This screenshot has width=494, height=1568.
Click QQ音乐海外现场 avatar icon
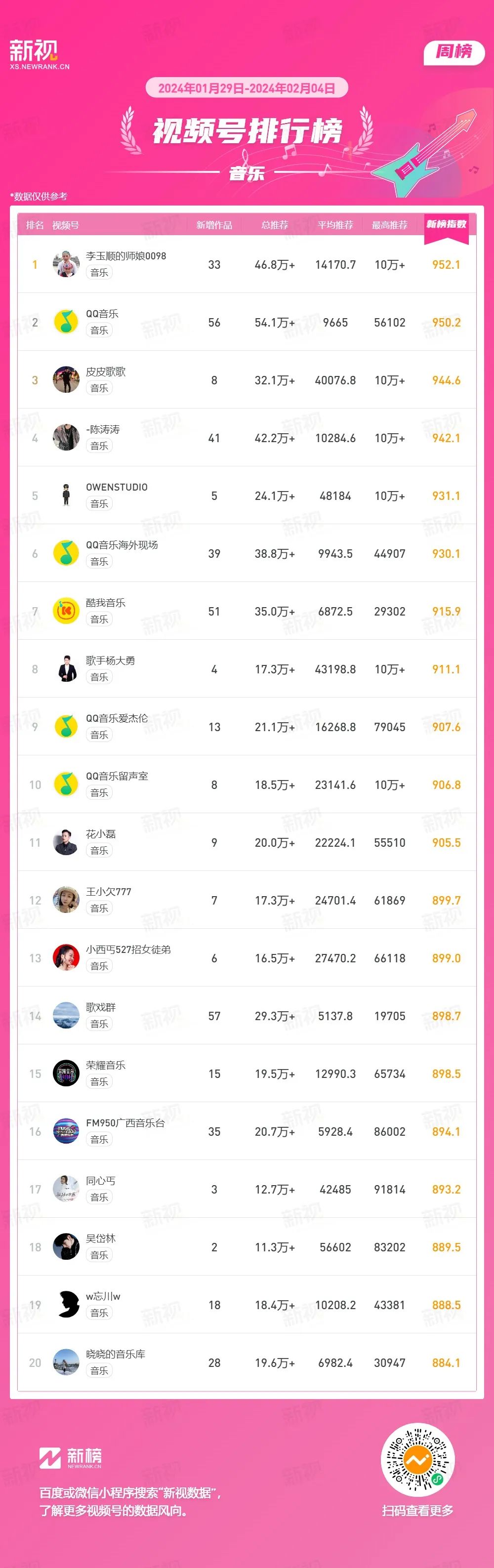66,553
